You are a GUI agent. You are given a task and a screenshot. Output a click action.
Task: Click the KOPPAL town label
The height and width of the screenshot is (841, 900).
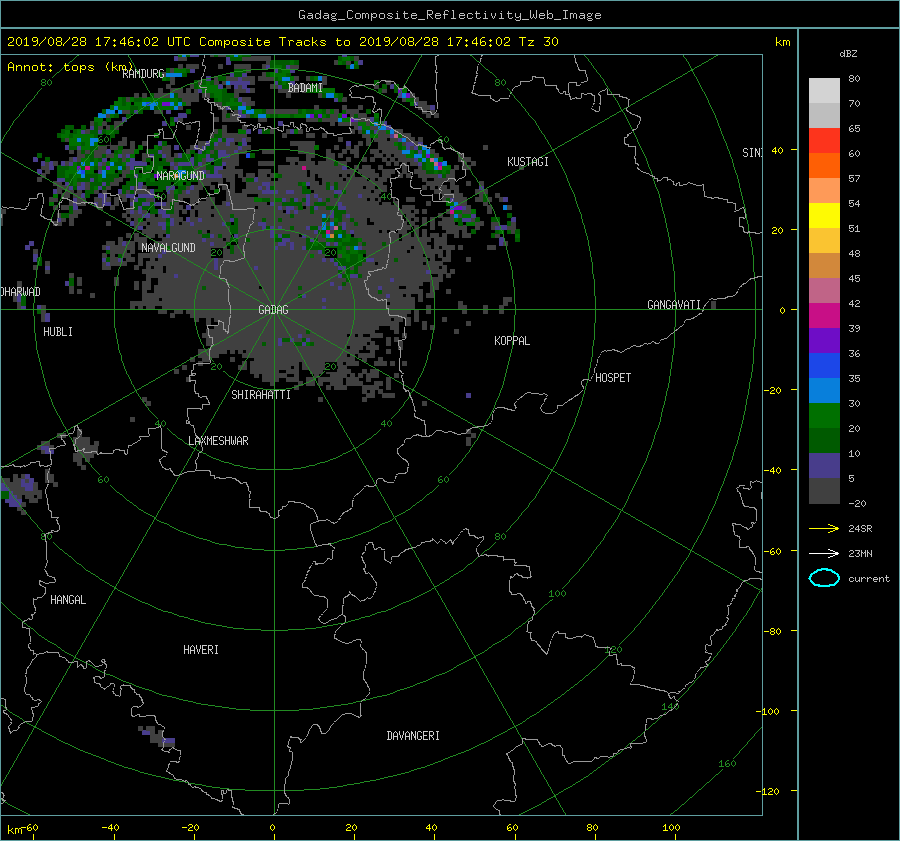point(512,341)
